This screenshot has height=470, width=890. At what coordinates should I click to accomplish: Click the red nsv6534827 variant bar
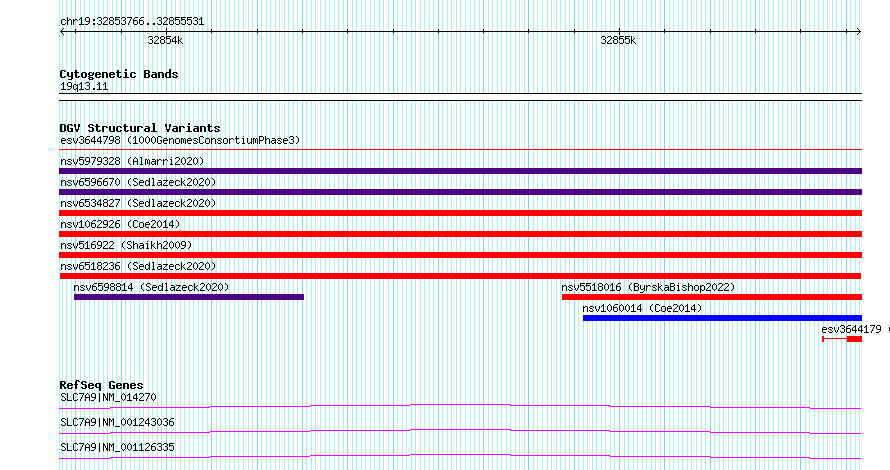pos(460,213)
